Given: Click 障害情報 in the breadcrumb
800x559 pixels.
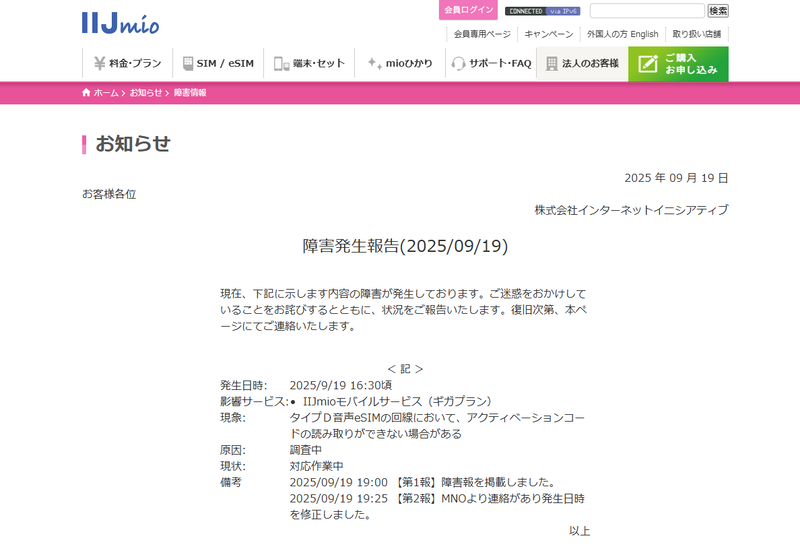Looking at the screenshot, I should pyautogui.click(x=190, y=92).
